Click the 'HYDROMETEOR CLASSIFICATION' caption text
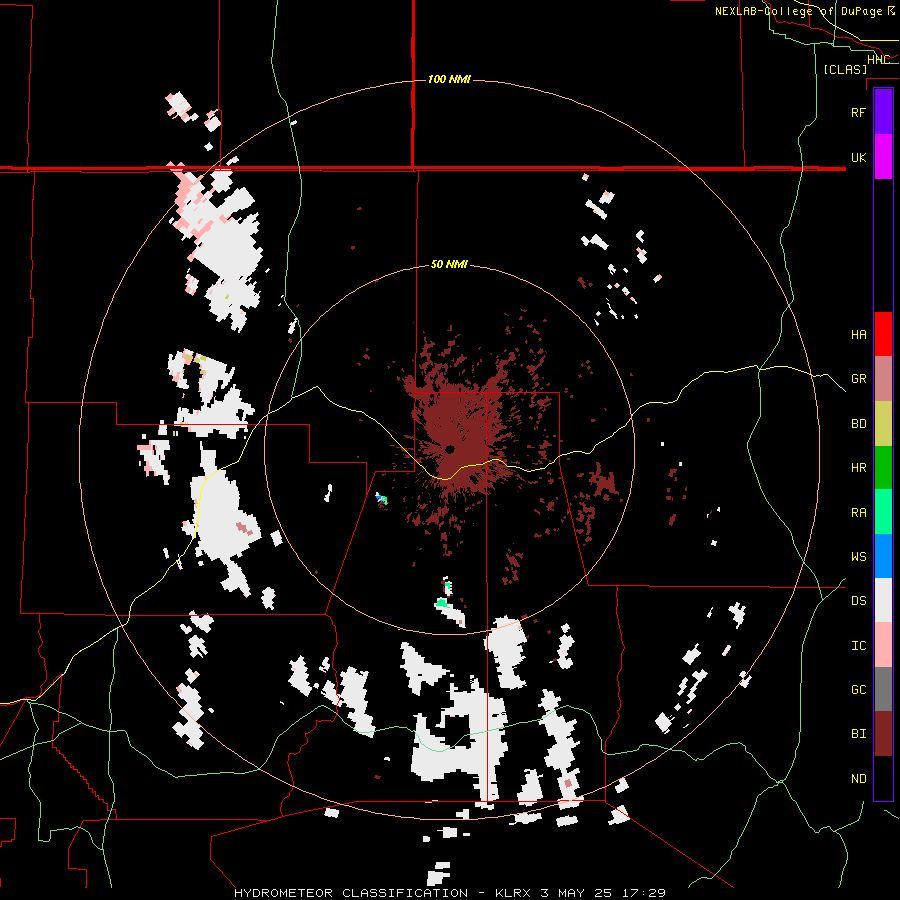Image resolution: width=900 pixels, height=900 pixels. (351, 893)
